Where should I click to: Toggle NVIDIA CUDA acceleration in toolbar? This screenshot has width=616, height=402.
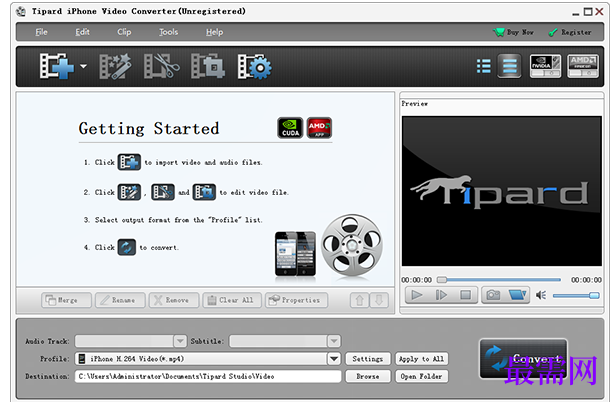[x=545, y=66]
